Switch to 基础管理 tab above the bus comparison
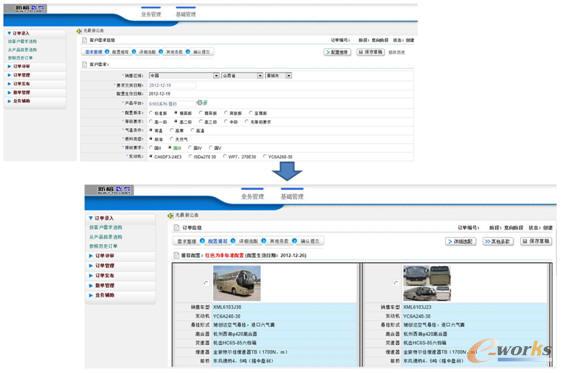Viewport: 562px width, 373px height. [x=292, y=196]
